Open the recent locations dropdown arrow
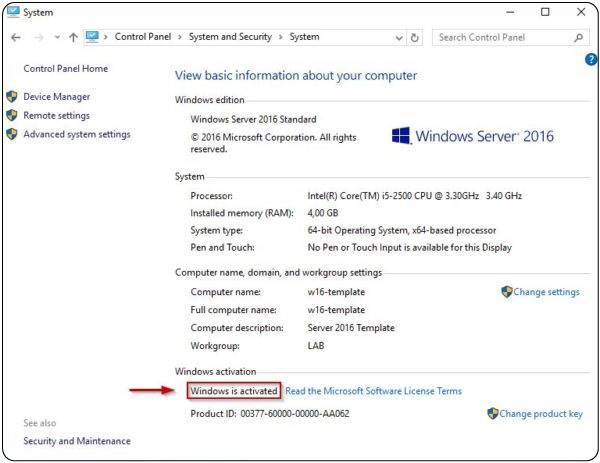 pos(57,37)
